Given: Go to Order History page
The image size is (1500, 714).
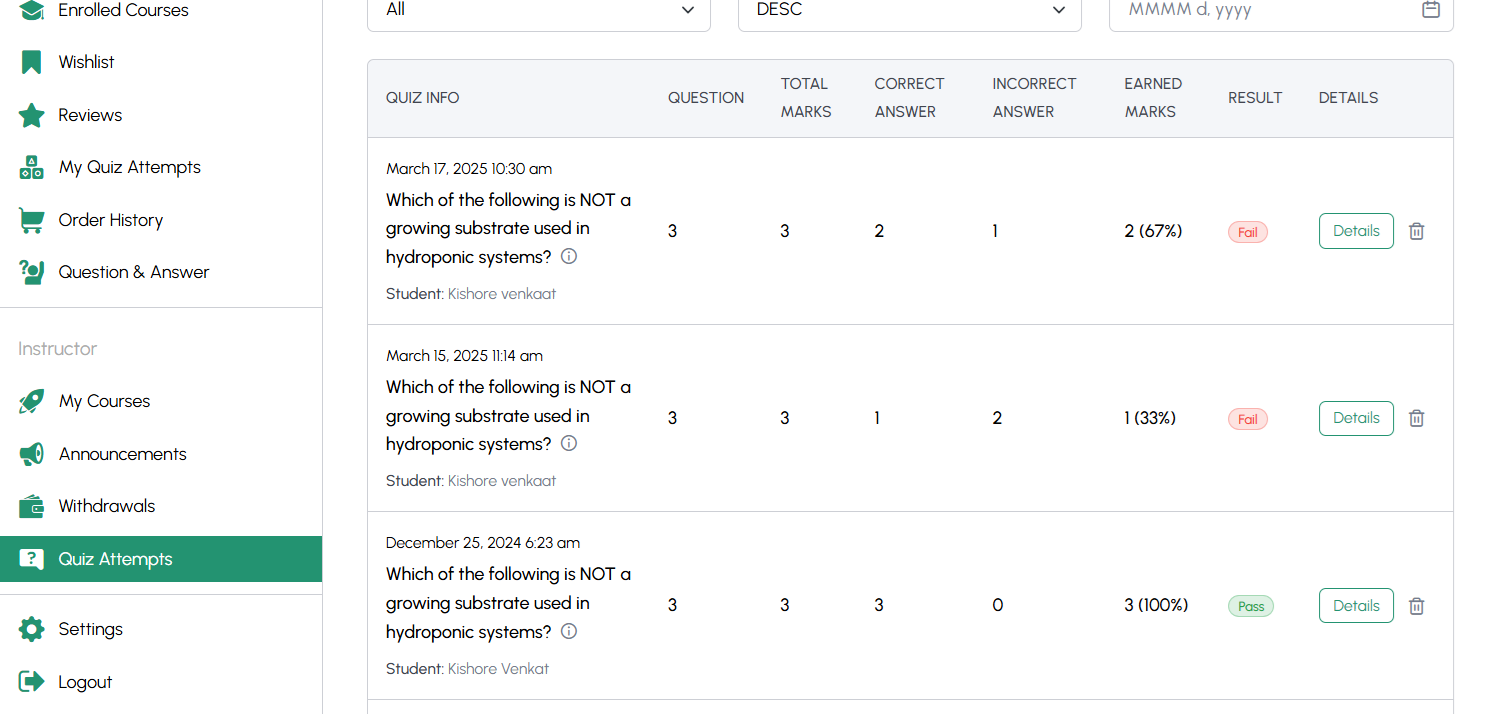Looking at the screenshot, I should click(x=110, y=220).
